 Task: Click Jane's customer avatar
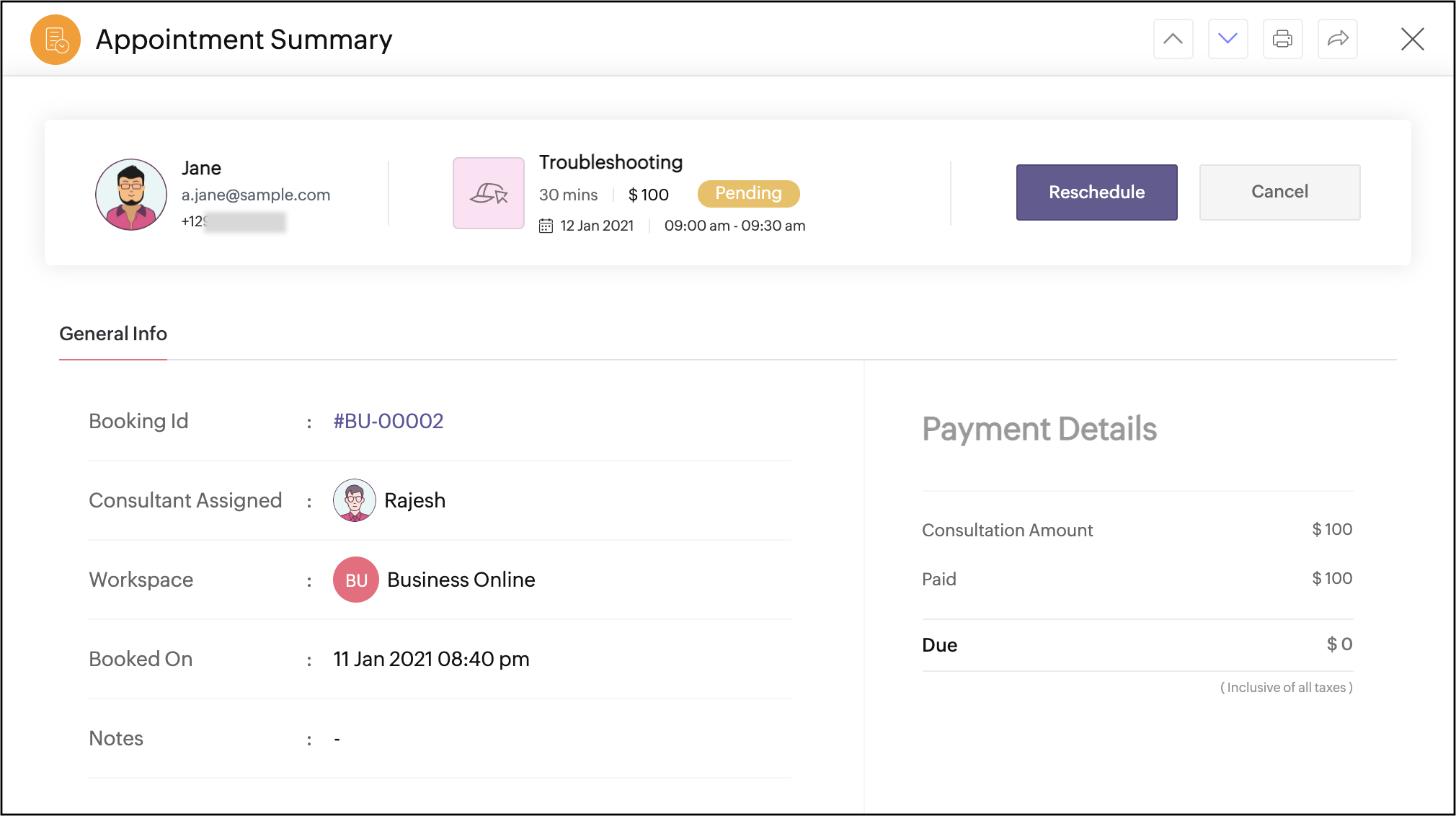point(131,195)
